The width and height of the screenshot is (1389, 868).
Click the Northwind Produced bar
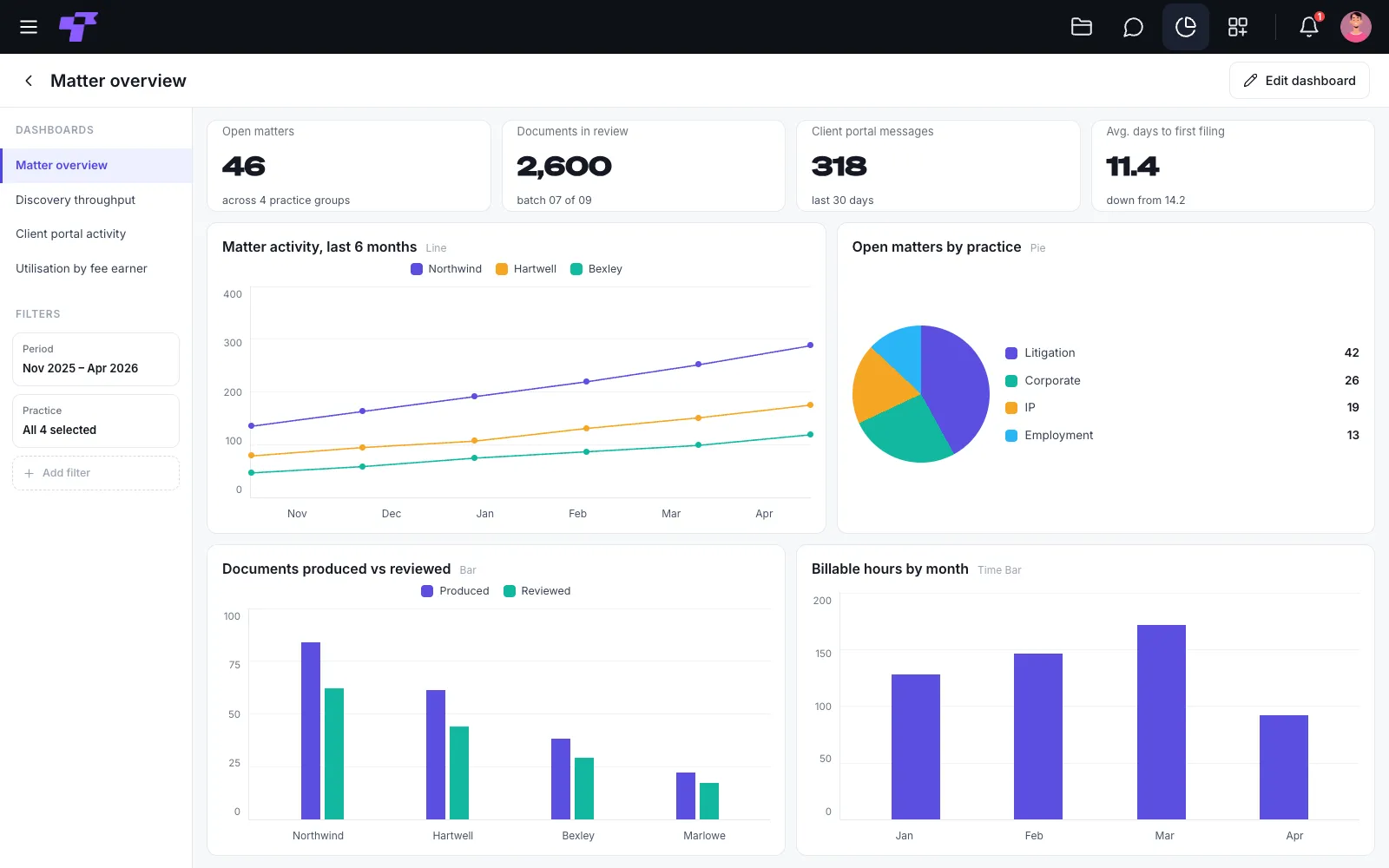pos(311,731)
